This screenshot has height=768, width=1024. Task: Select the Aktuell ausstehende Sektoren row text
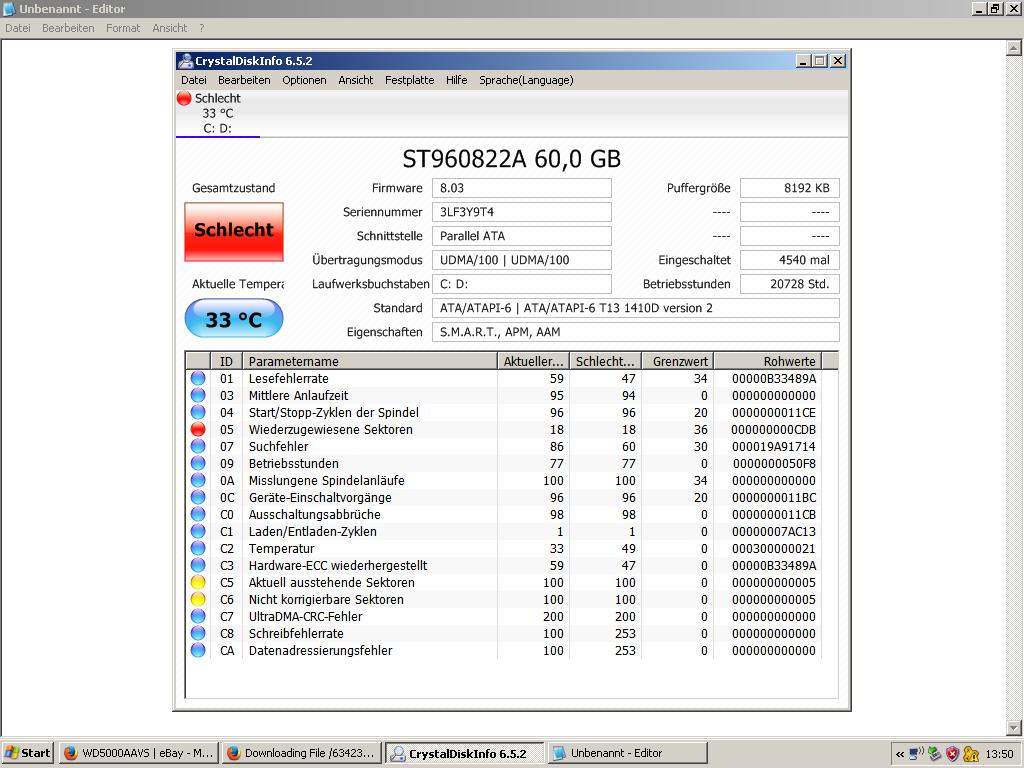(331, 582)
